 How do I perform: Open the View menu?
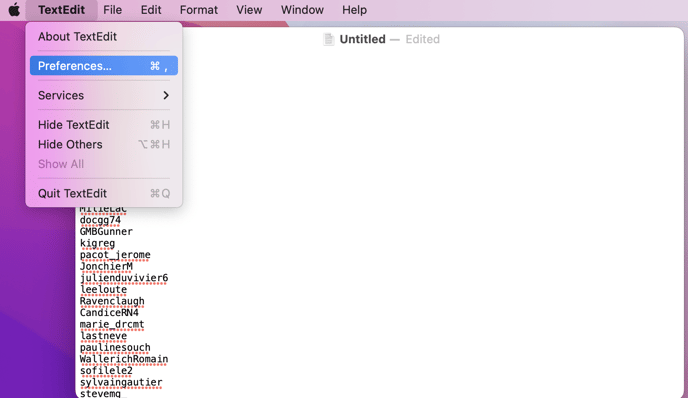(x=249, y=10)
